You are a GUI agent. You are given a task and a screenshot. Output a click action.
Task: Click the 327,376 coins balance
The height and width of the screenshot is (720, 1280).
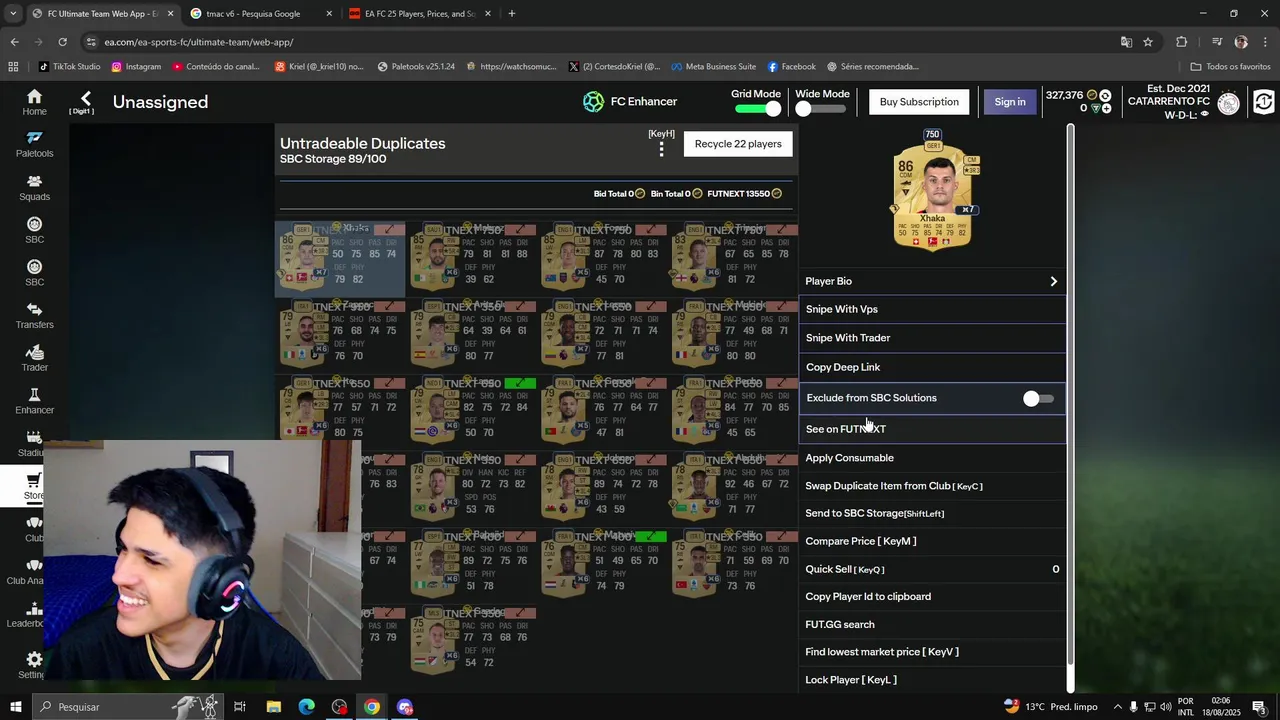point(1064,95)
